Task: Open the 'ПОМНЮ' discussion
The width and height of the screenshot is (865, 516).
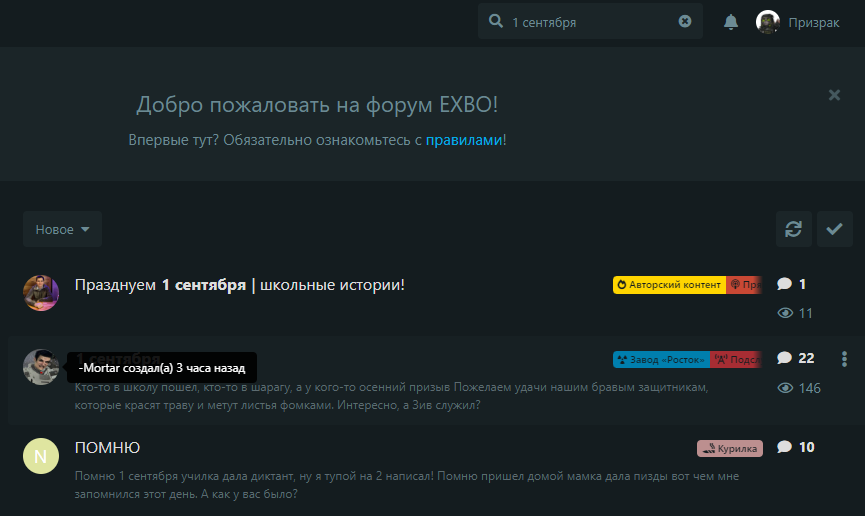Action: click(x=107, y=448)
